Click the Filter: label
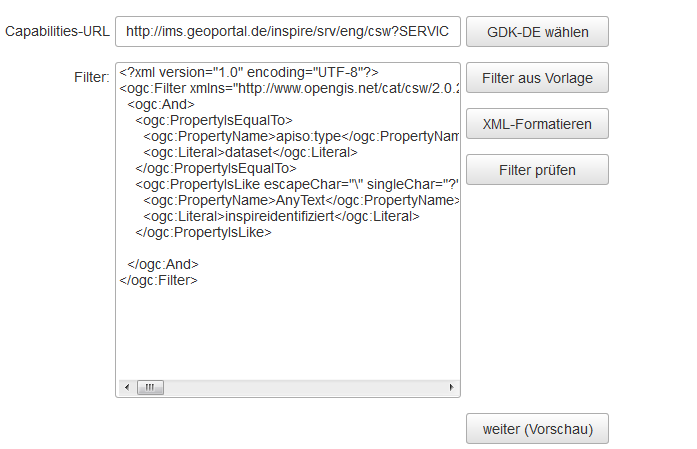Viewport: 697px width, 449px height. pyautogui.click(x=91, y=76)
